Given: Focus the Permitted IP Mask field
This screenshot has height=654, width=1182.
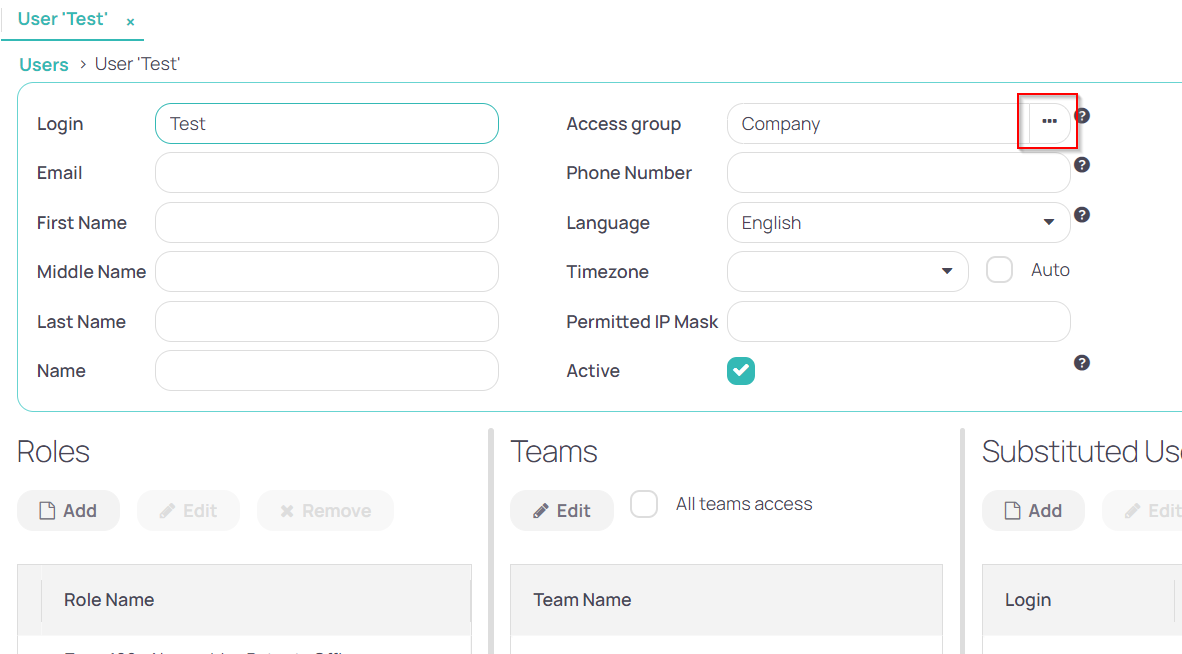Looking at the screenshot, I should (899, 322).
